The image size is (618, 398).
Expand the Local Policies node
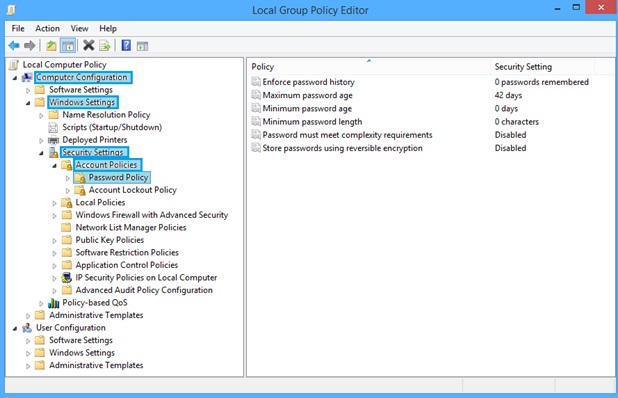click(54, 203)
